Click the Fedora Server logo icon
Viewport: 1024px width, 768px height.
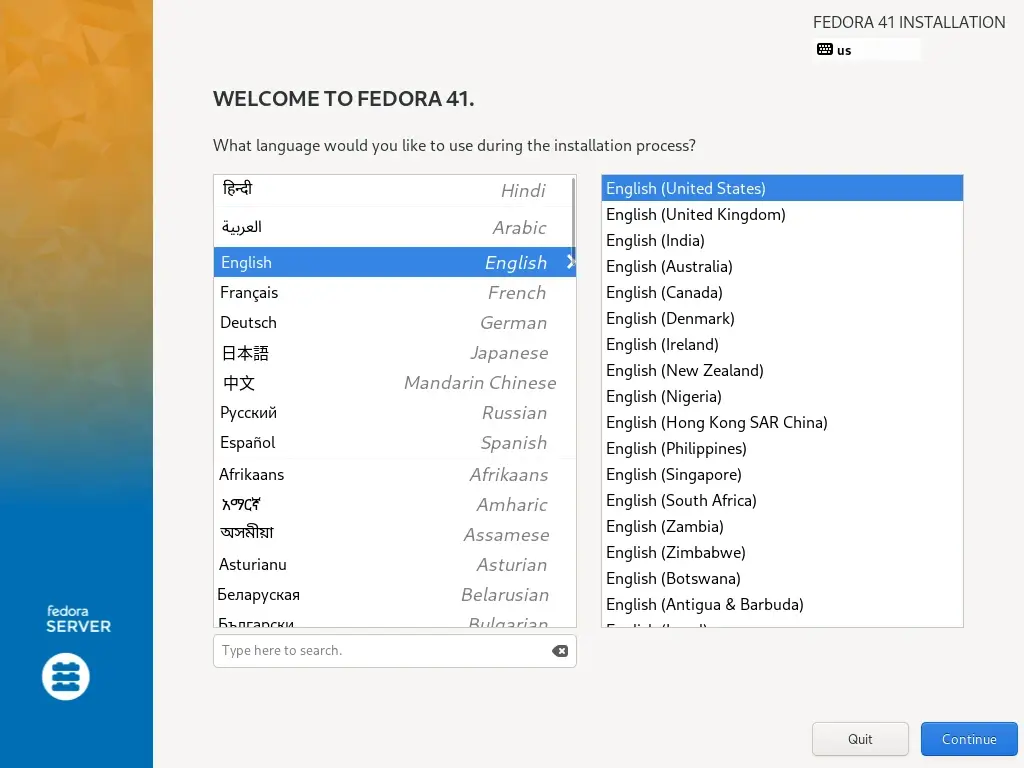click(x=66, y=677)
